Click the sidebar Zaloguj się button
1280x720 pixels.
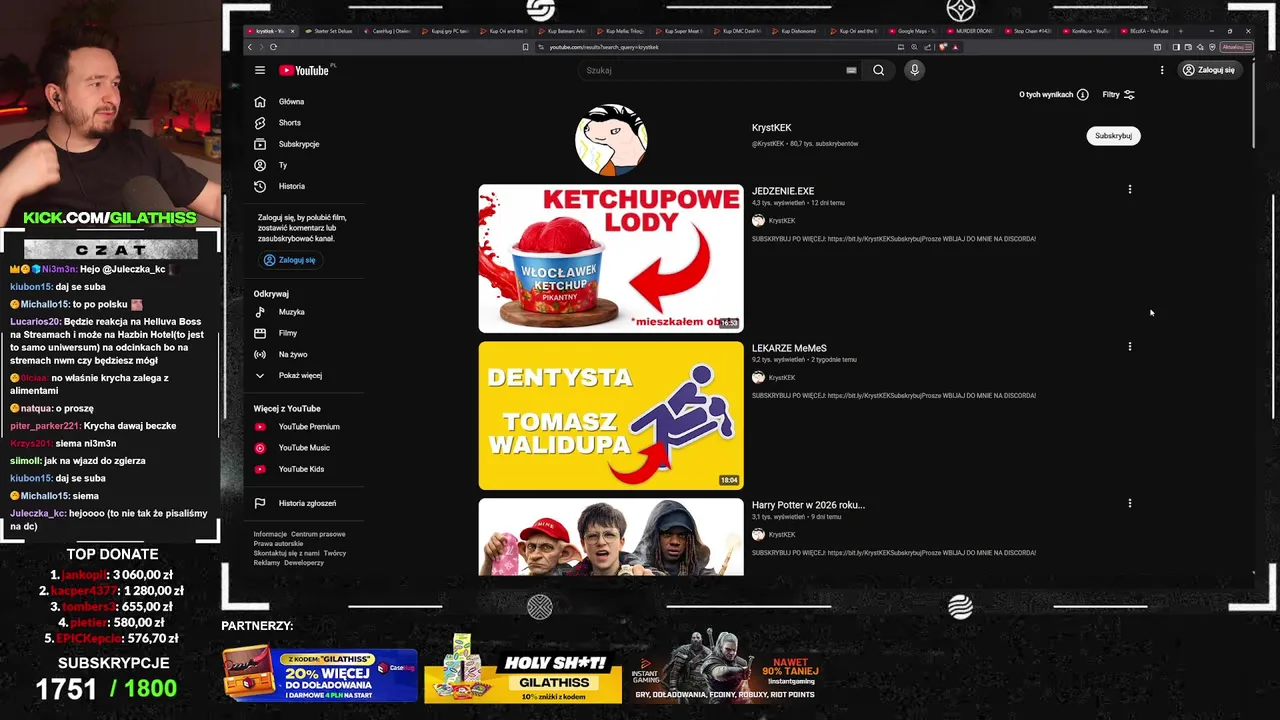(x=289, y=260)
